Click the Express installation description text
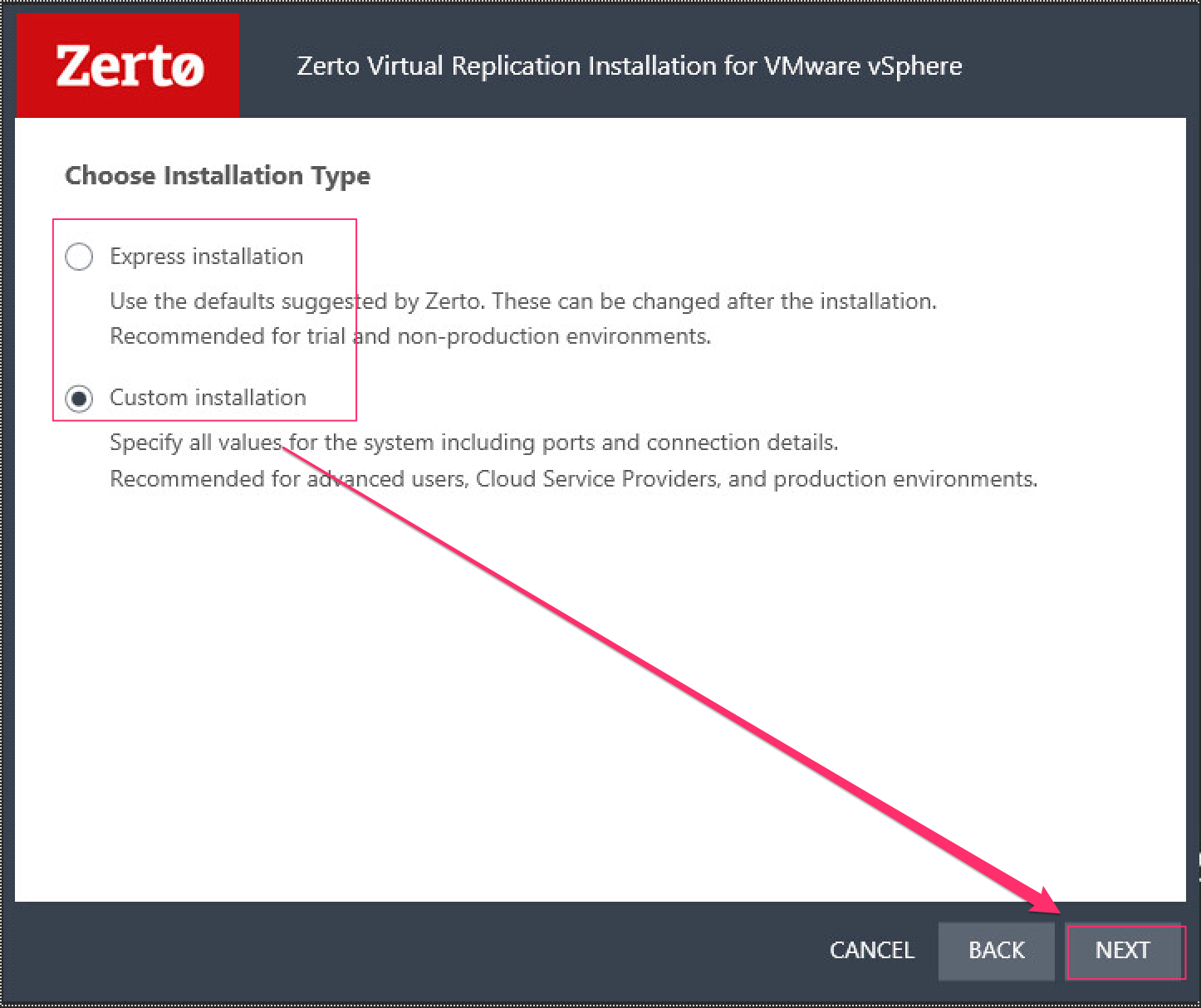 (523, 301)
